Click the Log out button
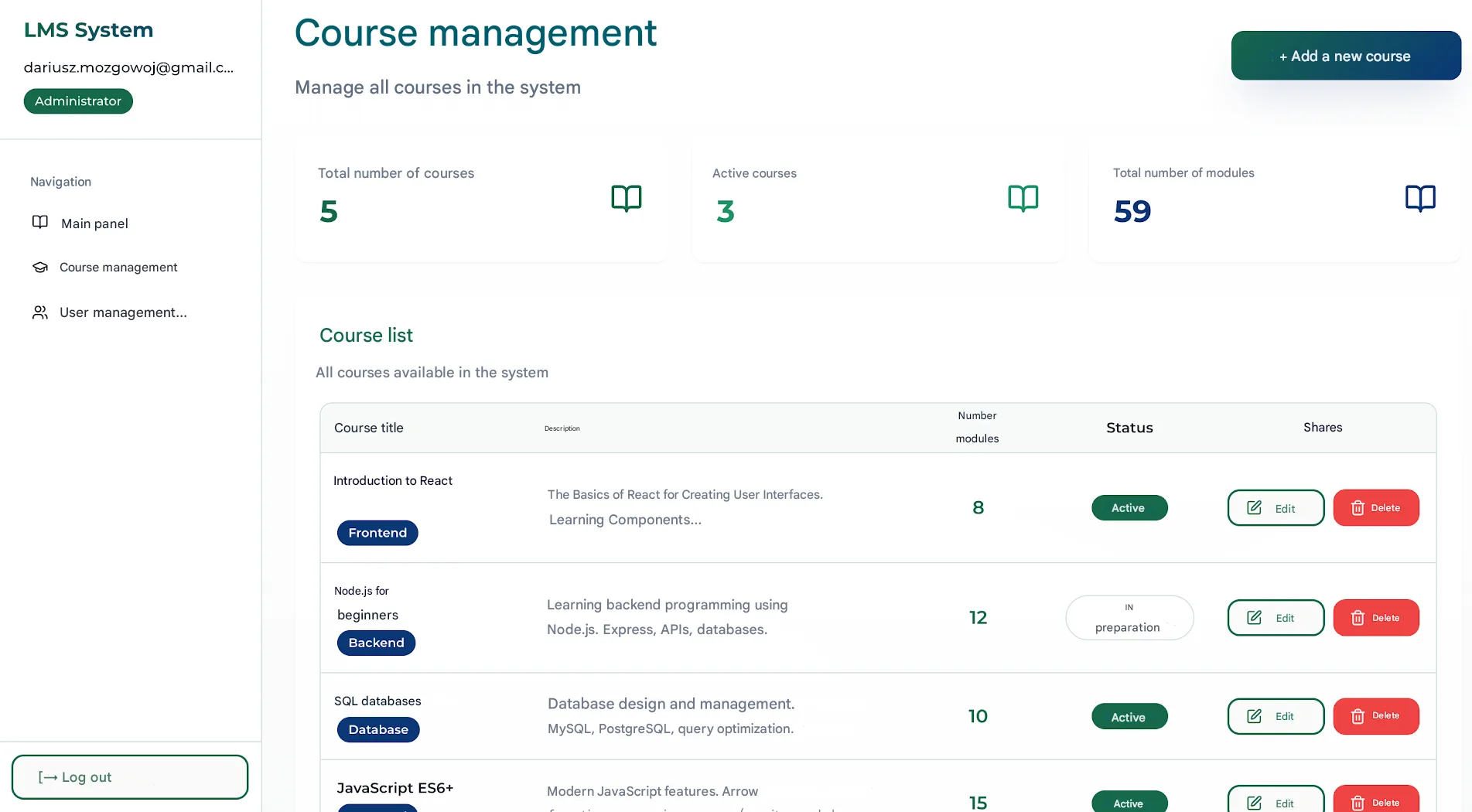Image resolution: width=1472 pixels, height=812 pixels. pos(130,776)
